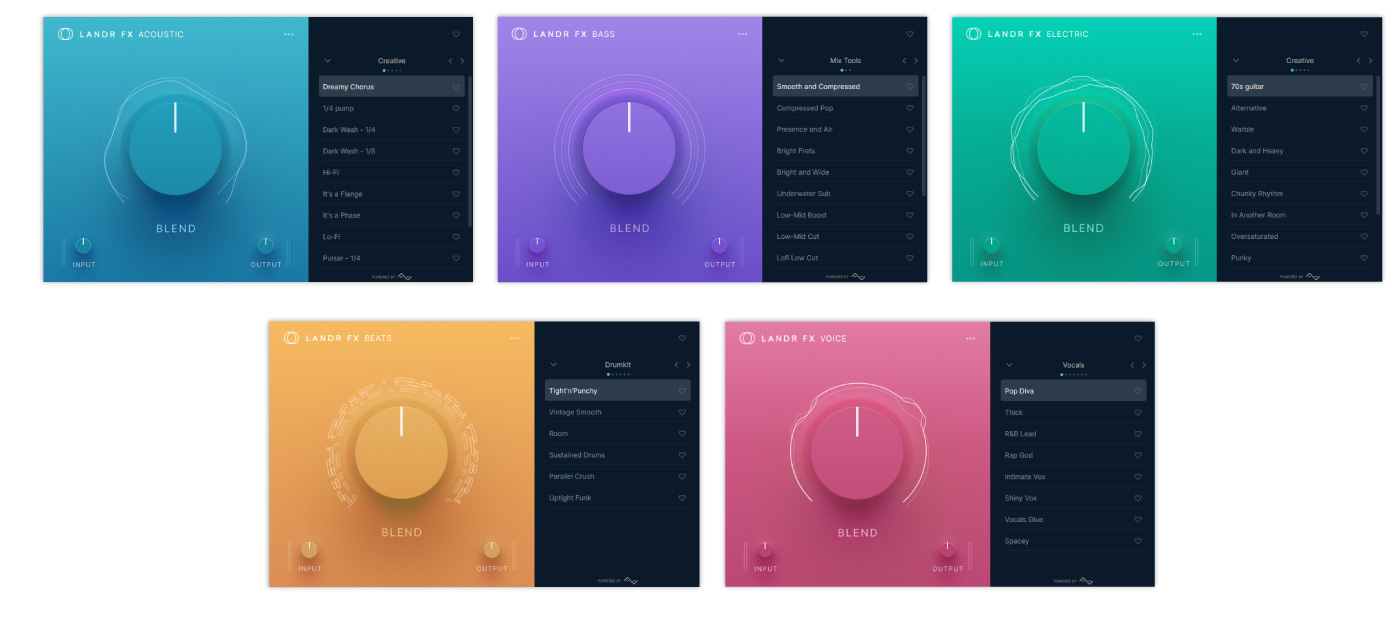Image resolution: width=1400 pixels, height=625 pixels.
Task: Favorite the Pop Diva preset
Action: click(x=1138, y=391)
